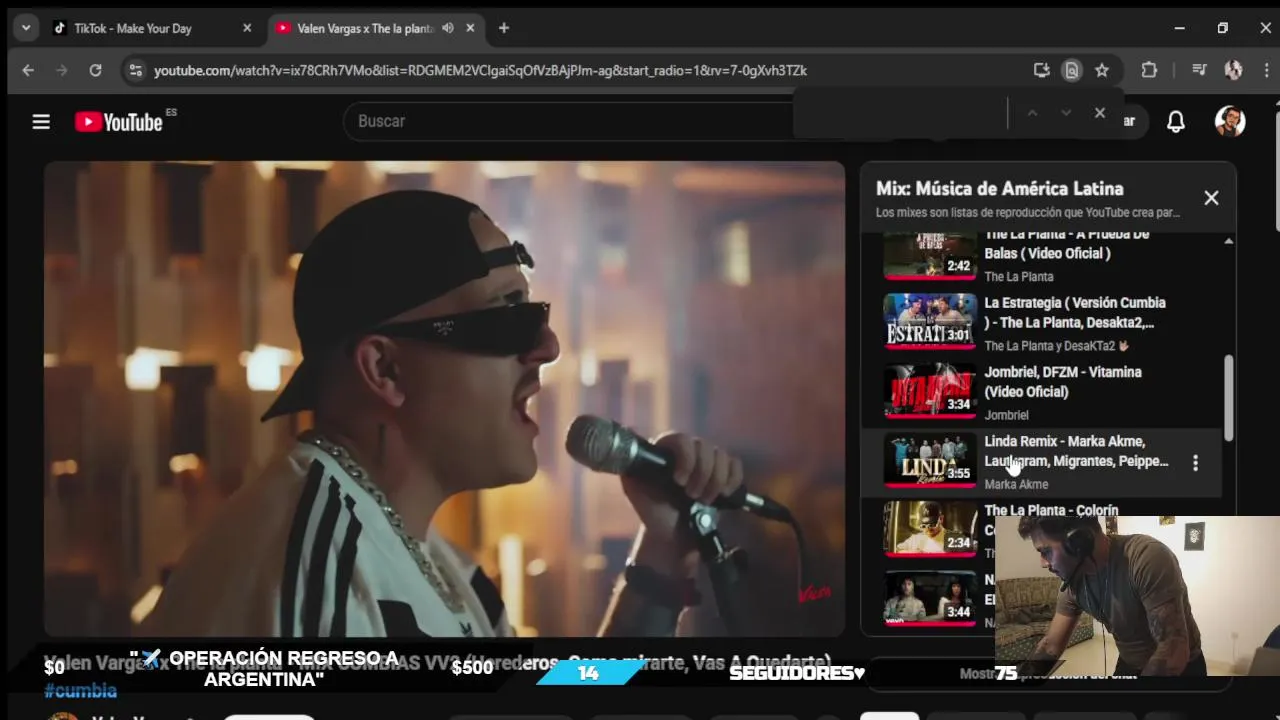The width and height of the screenshot is (1280, 720).
Task: Close the Valen Vargas YouTube tab
Action: coord(470,28)
